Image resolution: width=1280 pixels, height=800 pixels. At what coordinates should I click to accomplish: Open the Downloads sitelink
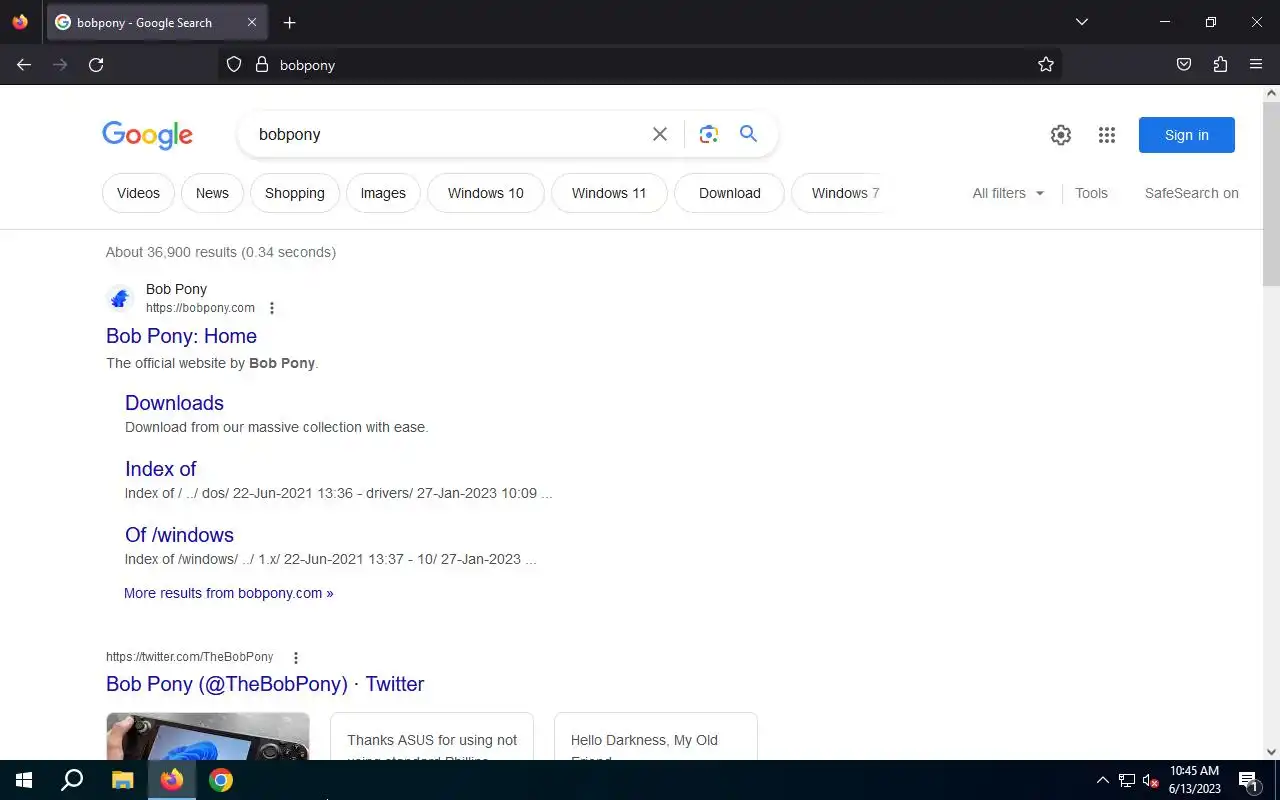(x=174, y=403)
